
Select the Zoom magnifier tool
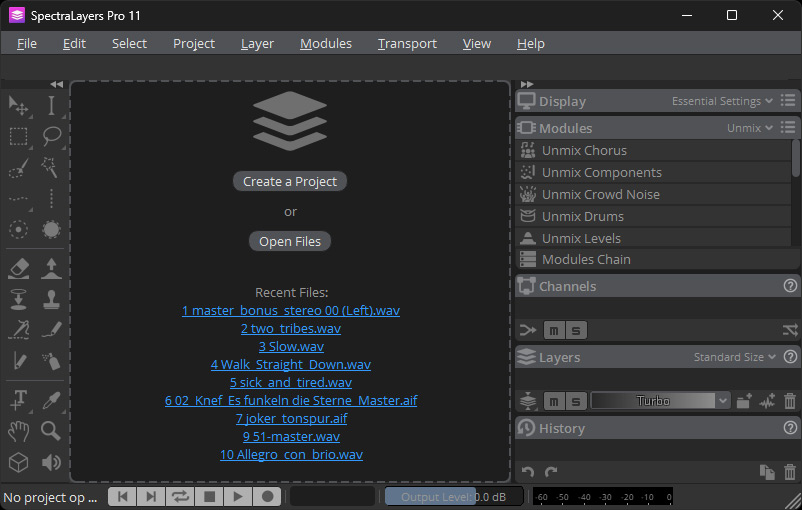click(51, 431)
